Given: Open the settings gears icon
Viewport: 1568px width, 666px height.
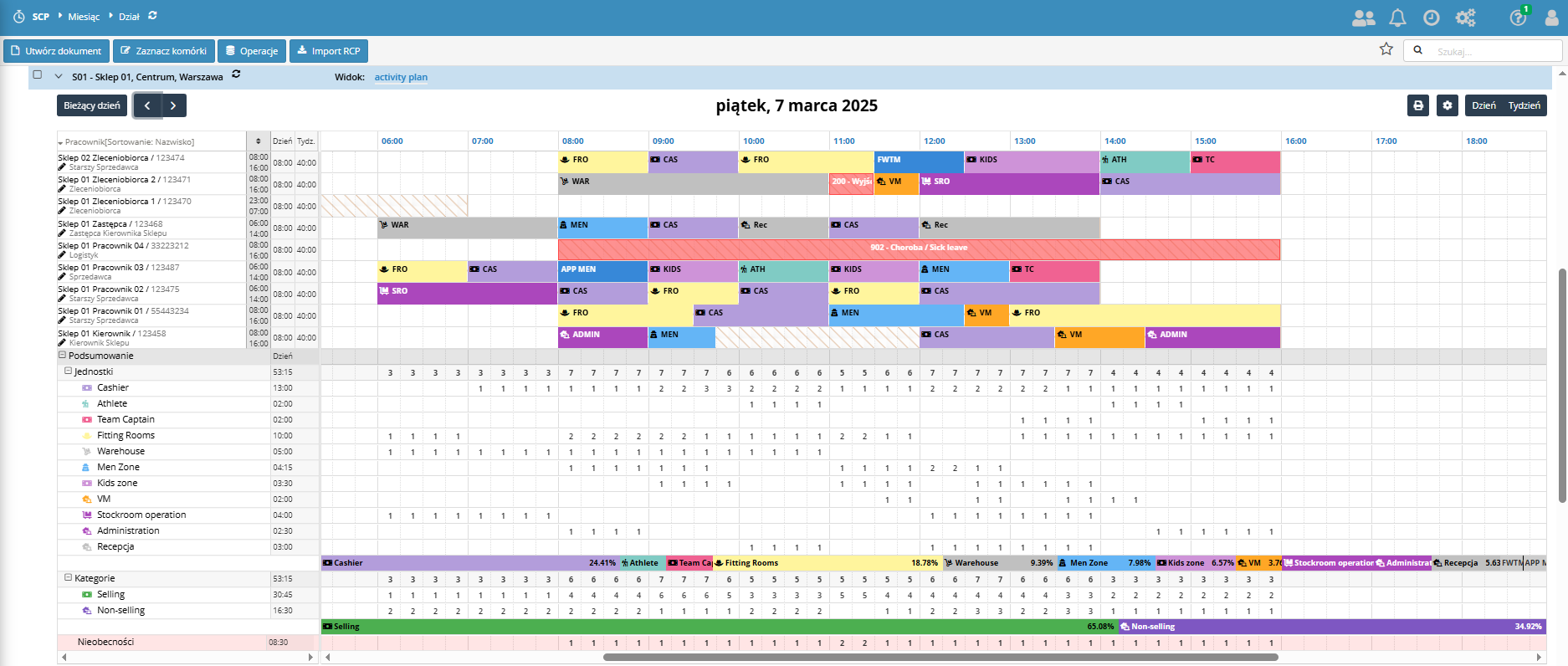Looking at the screenshot, I should [x=1466, y=18].
